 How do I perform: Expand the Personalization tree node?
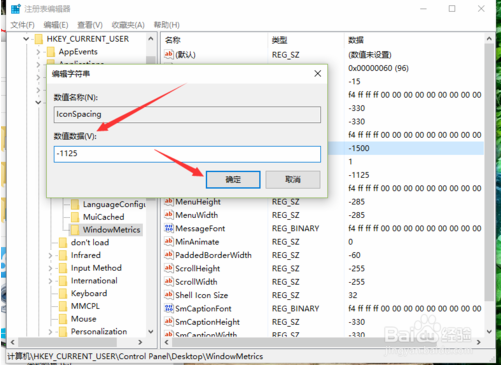50,332
